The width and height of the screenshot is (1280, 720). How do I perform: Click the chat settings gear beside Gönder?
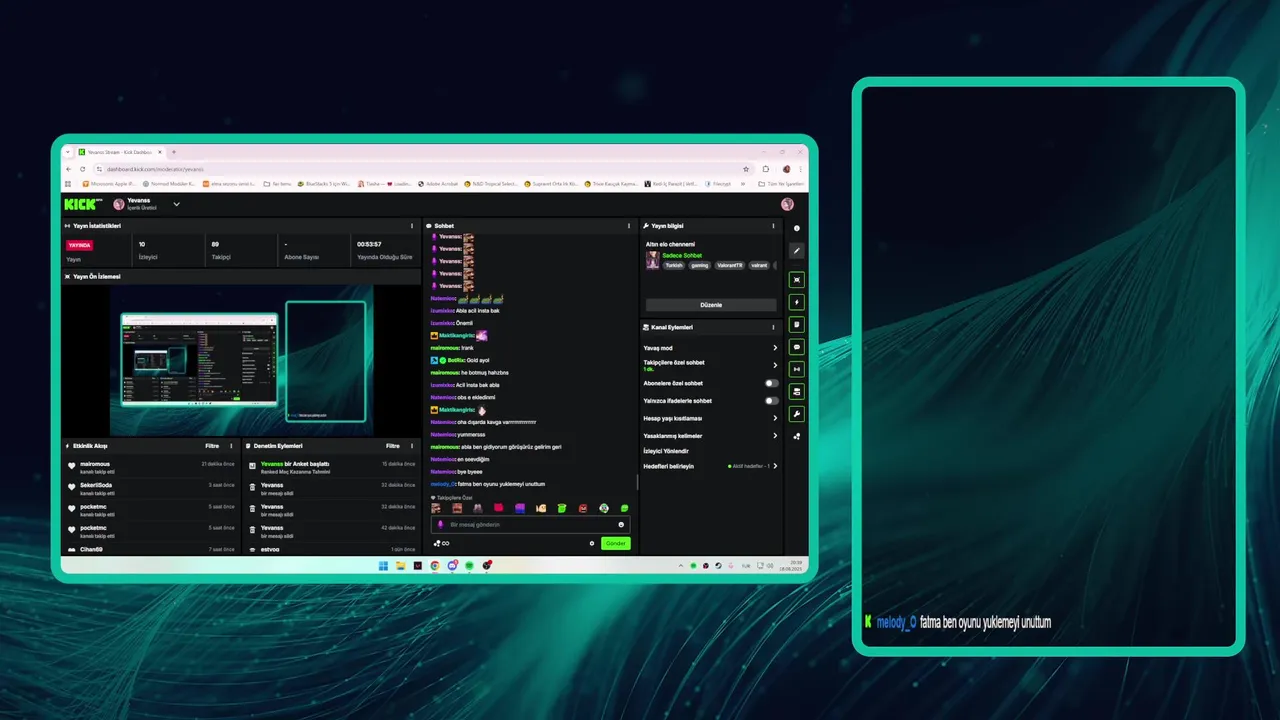(x=592, y=543)
